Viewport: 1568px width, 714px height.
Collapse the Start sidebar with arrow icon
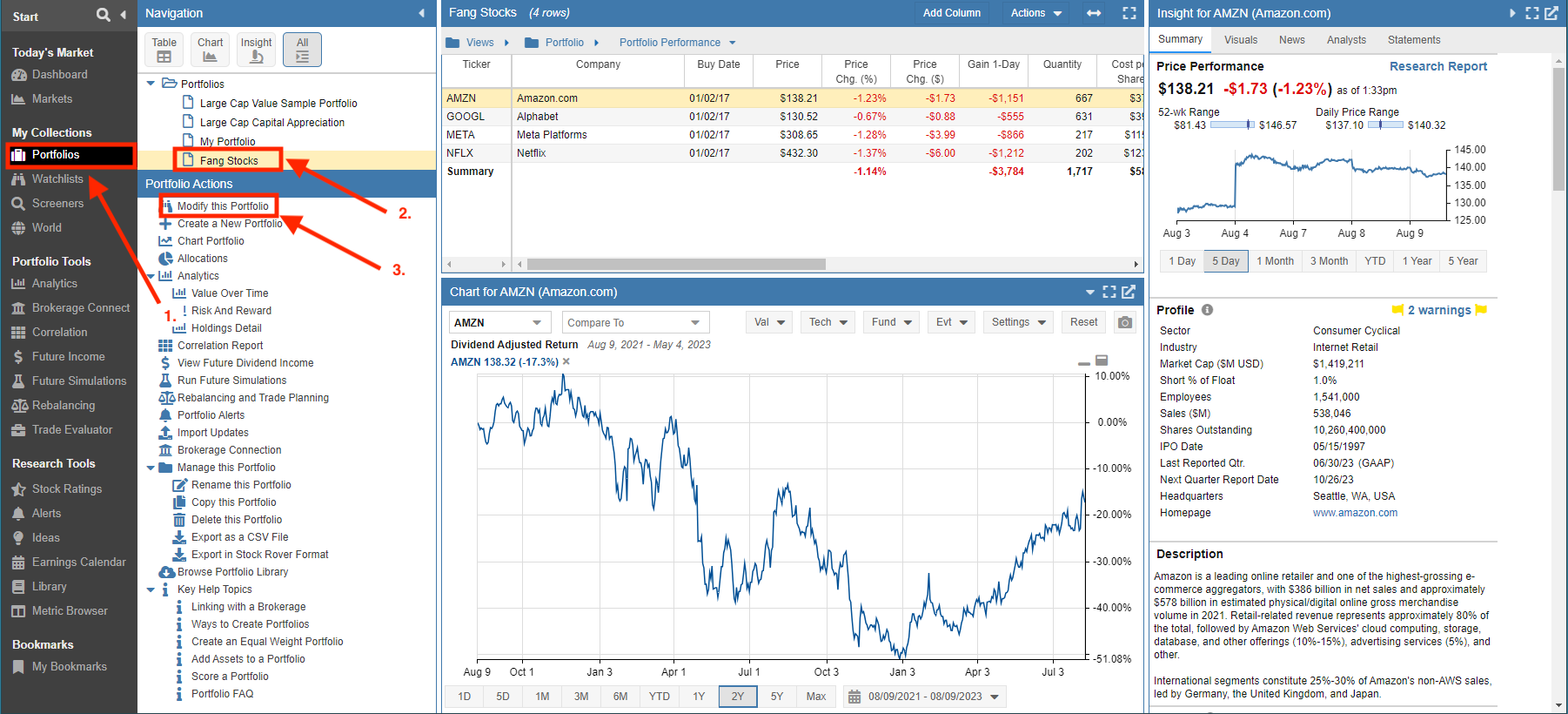123,14
